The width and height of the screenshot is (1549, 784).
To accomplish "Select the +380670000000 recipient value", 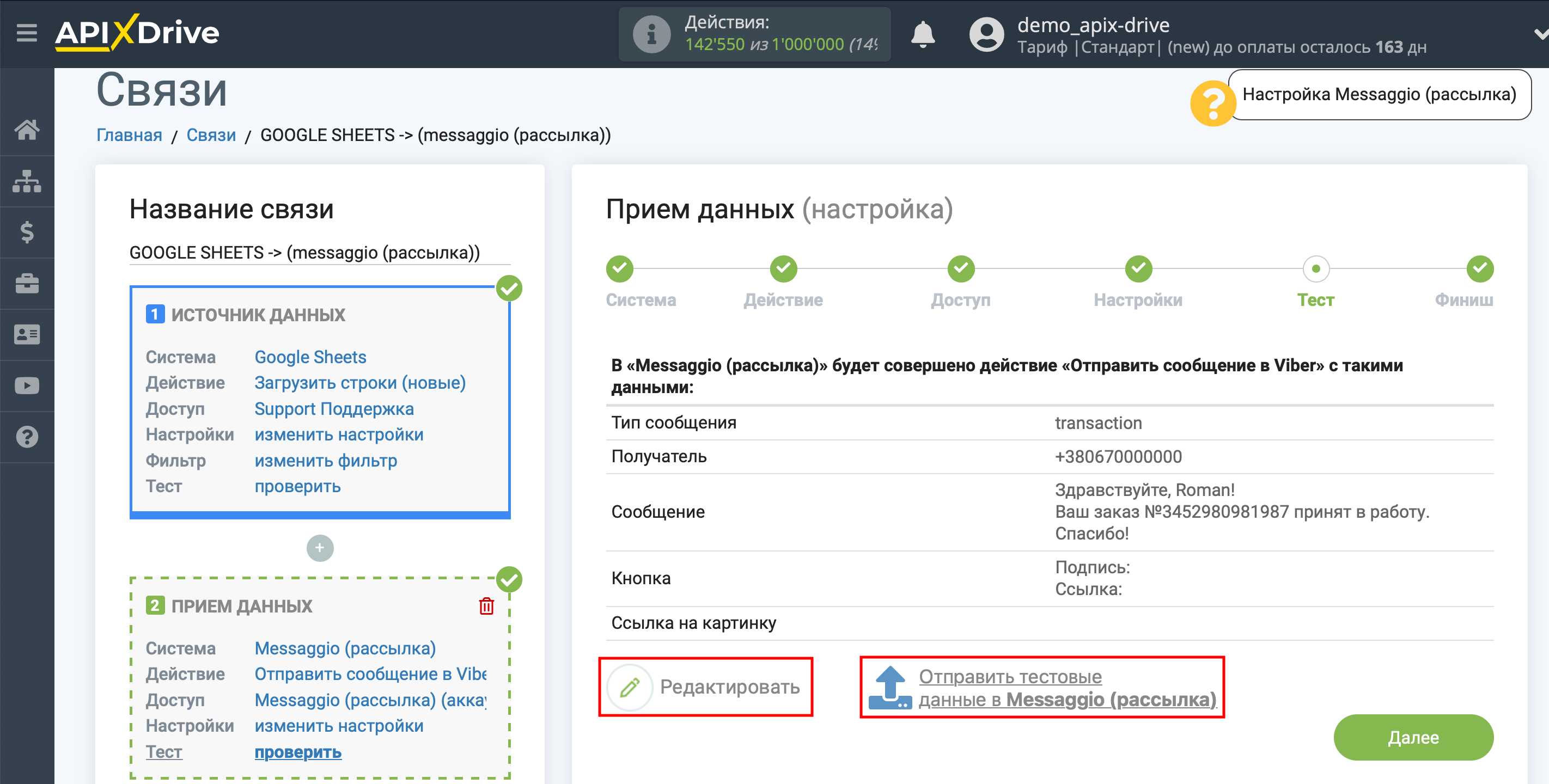I will point(1119,457).
